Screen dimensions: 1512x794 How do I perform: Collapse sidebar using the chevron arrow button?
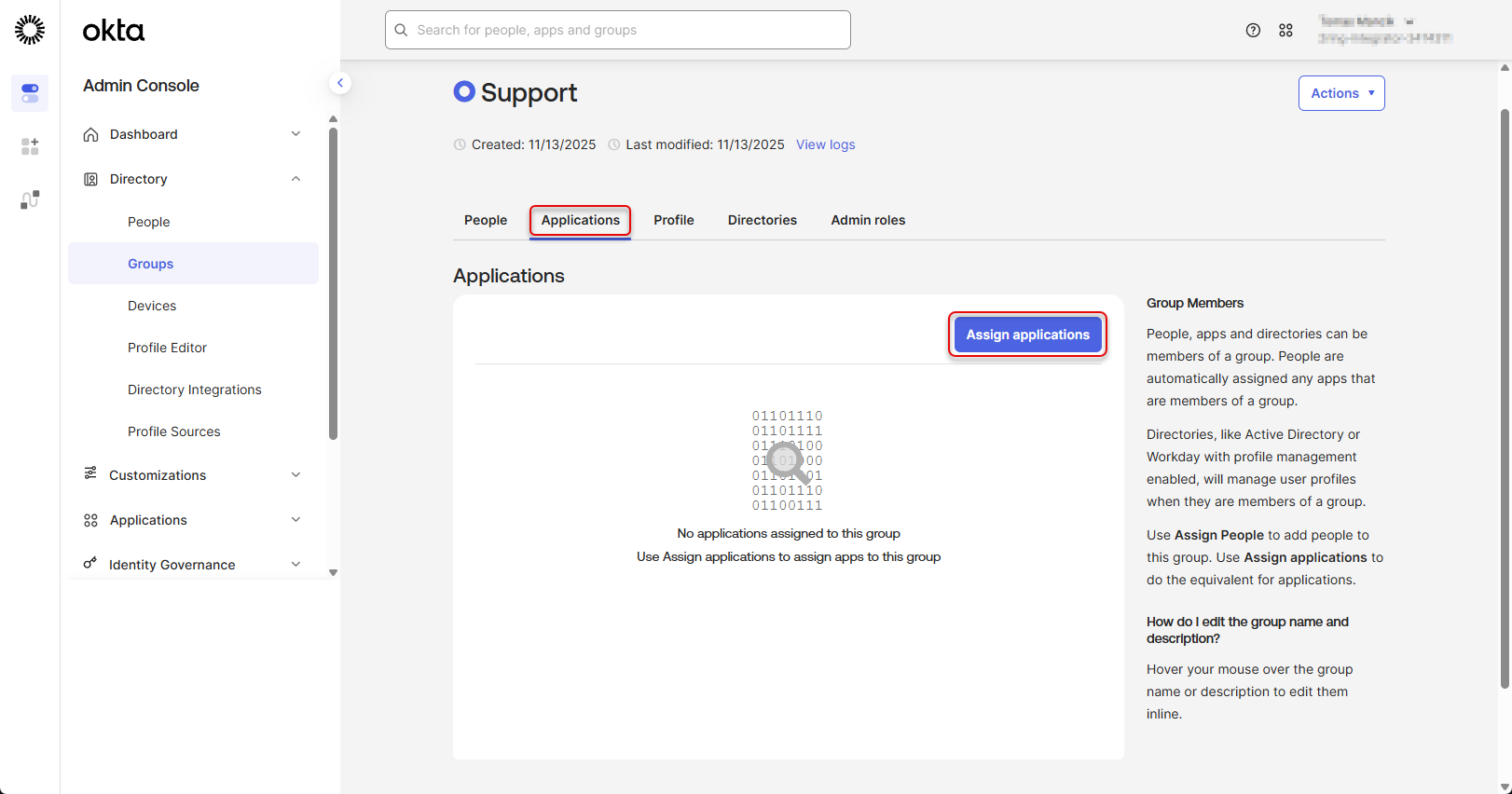tap(340, 83)
